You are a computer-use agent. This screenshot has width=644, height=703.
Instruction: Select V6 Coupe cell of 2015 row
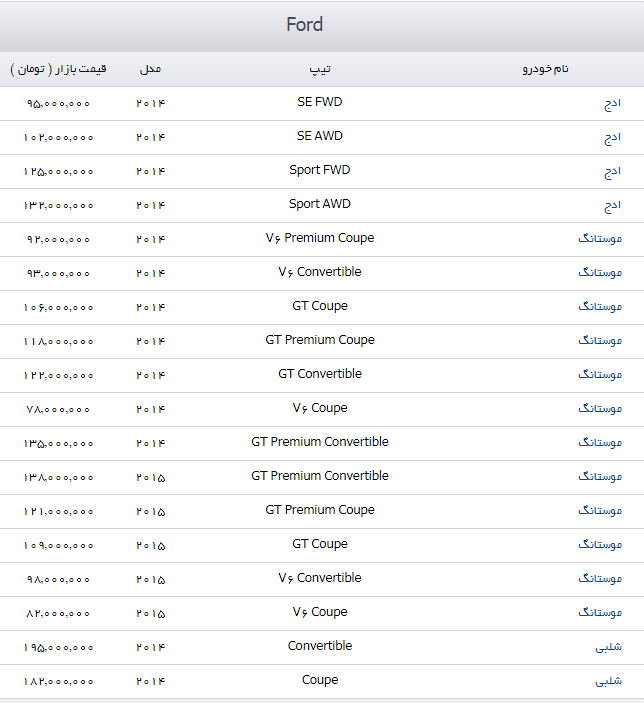(x=320, y=612)
